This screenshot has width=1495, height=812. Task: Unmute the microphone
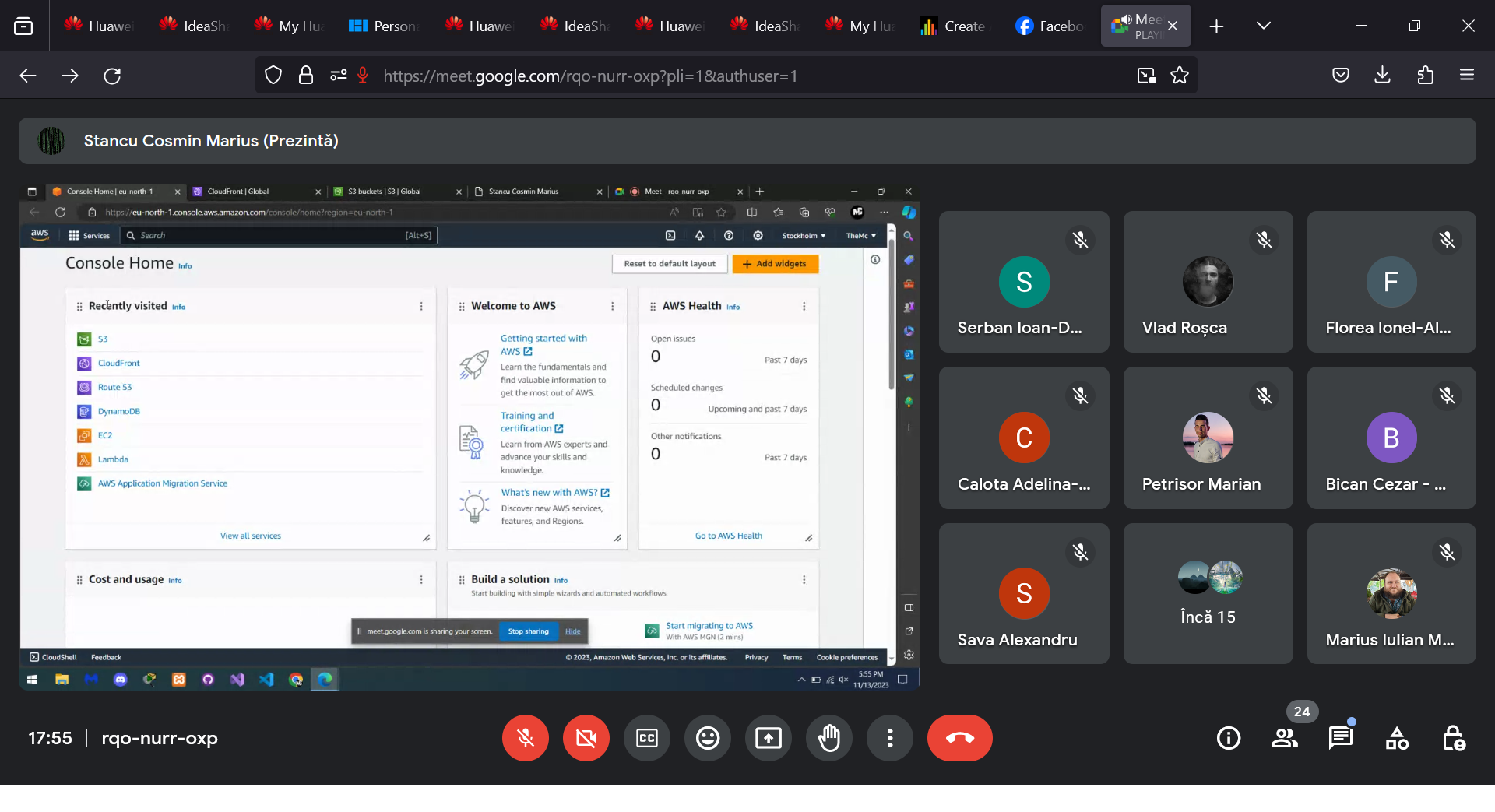click(526, 738)
